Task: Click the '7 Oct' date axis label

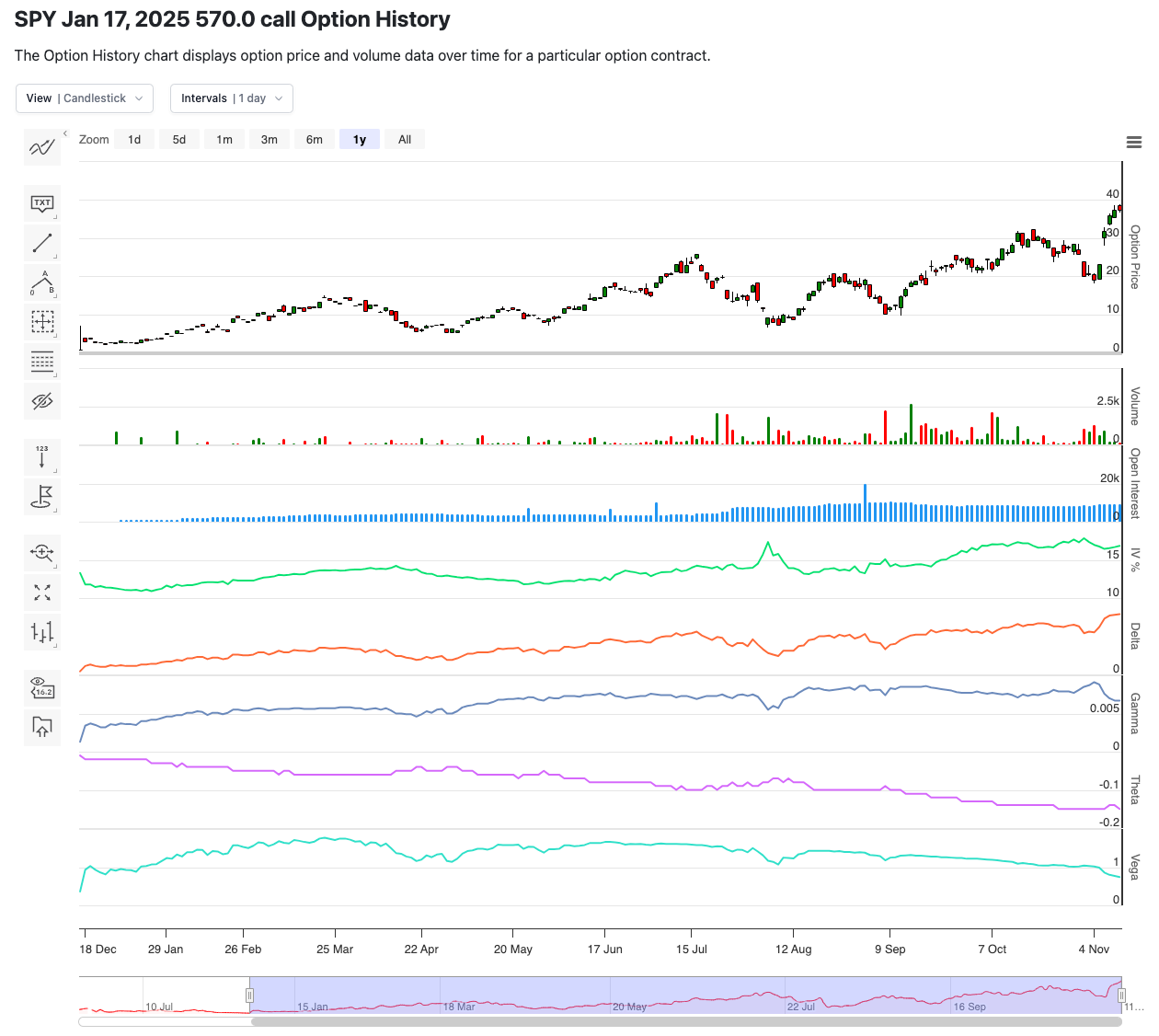Action: [993, 950]
